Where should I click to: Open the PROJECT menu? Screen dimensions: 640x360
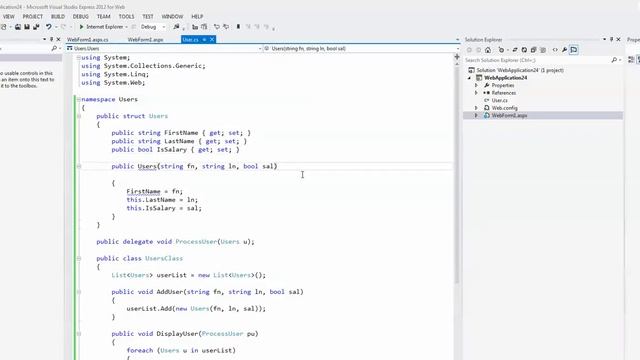click(x=33, y=16)
